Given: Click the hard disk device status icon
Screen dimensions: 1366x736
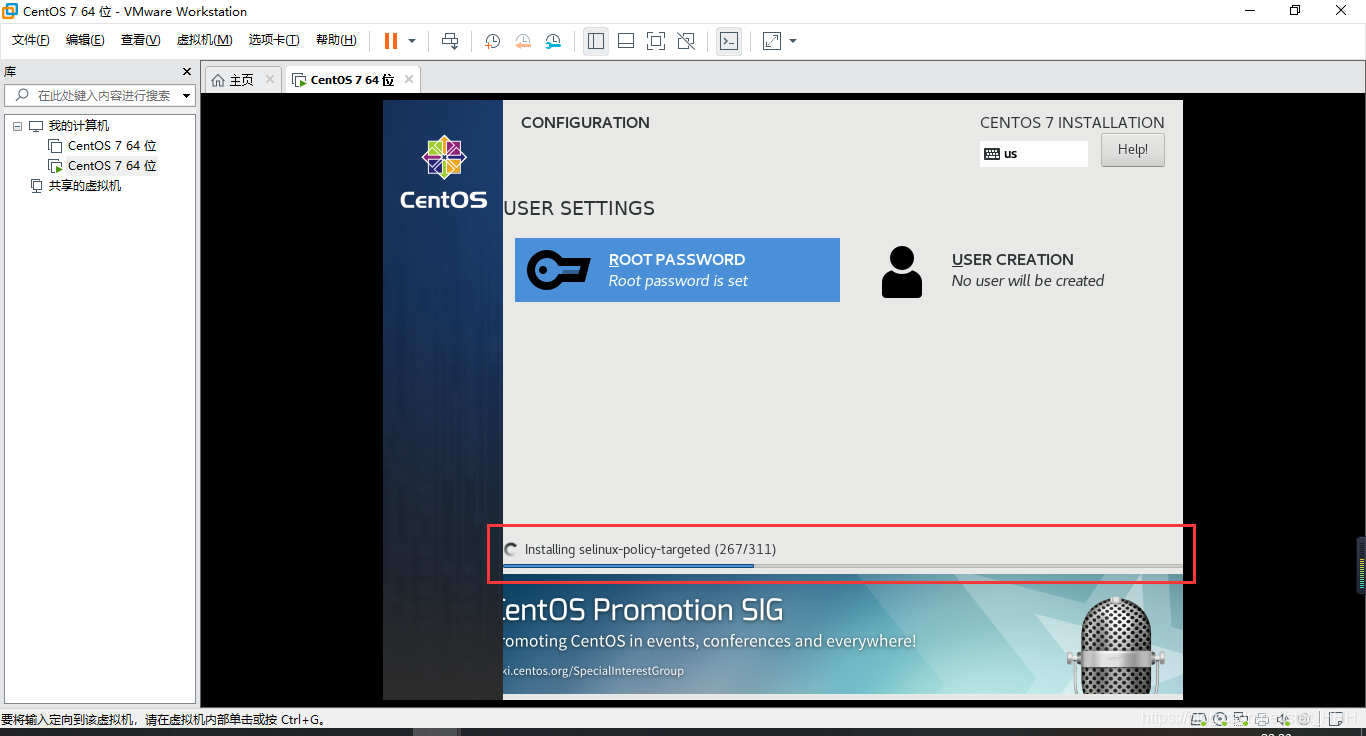Looking at the screenshot, I should point(1198,719).
